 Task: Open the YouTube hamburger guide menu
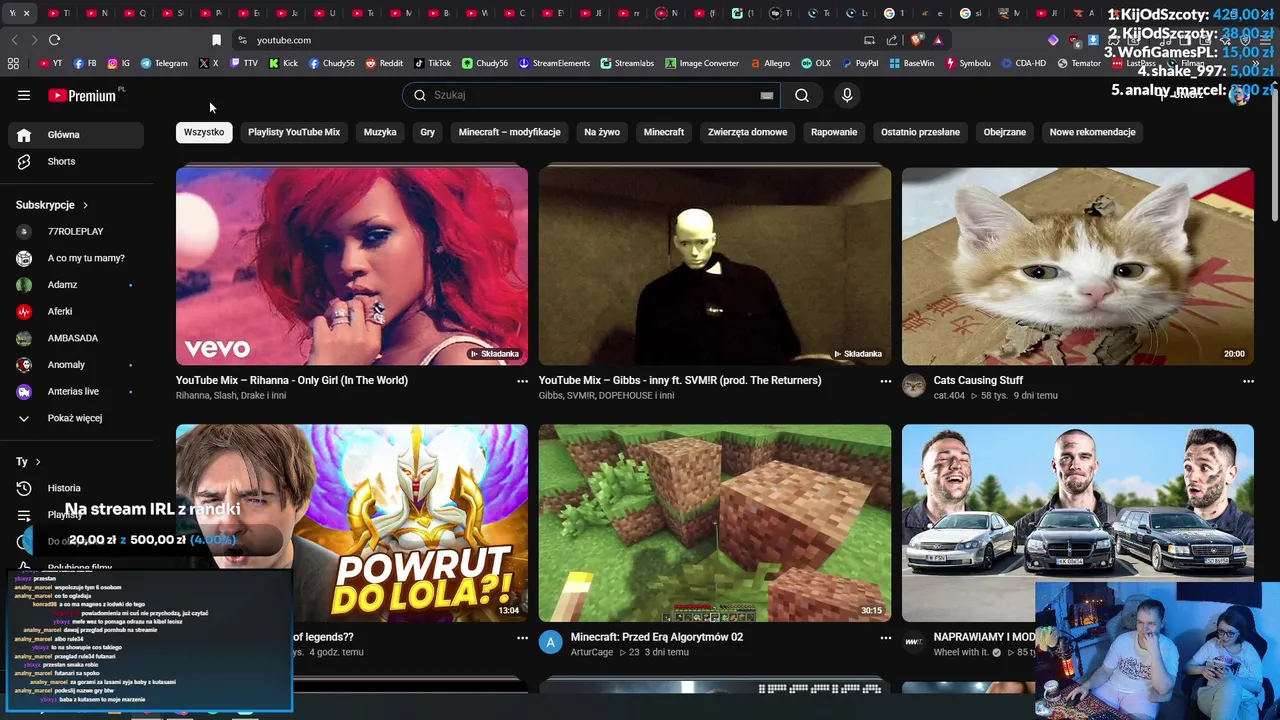click(24, 95)
